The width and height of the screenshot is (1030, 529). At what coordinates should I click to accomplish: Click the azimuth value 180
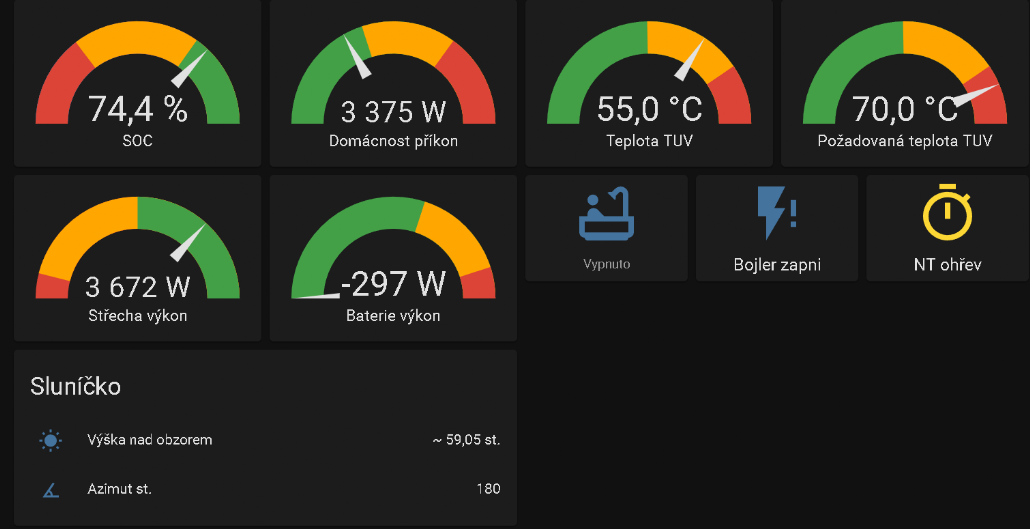tap(488, 489)
